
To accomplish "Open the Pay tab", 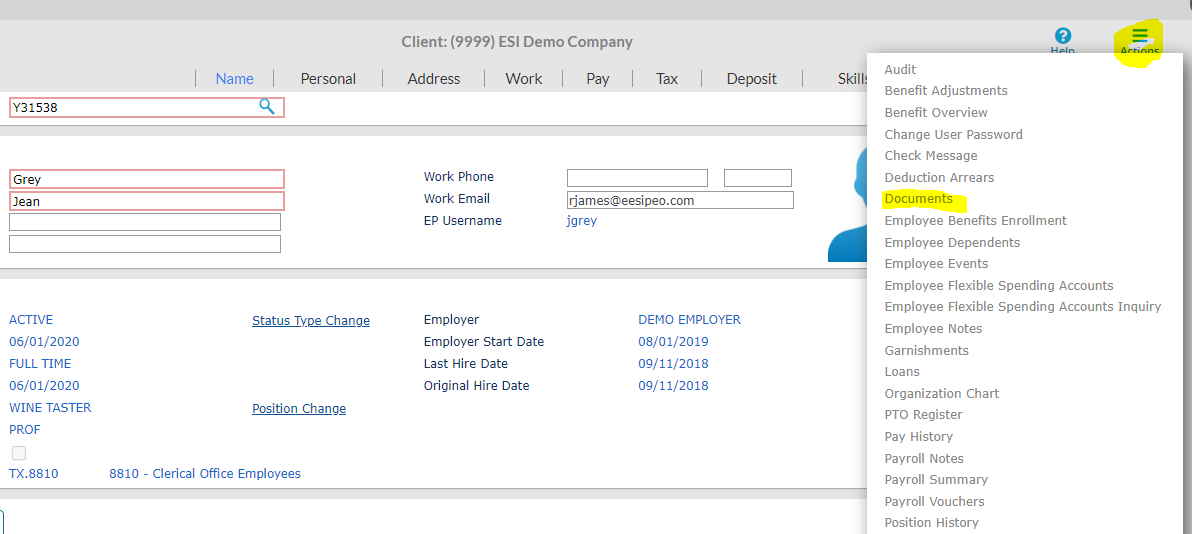I will tap(598, 79).
